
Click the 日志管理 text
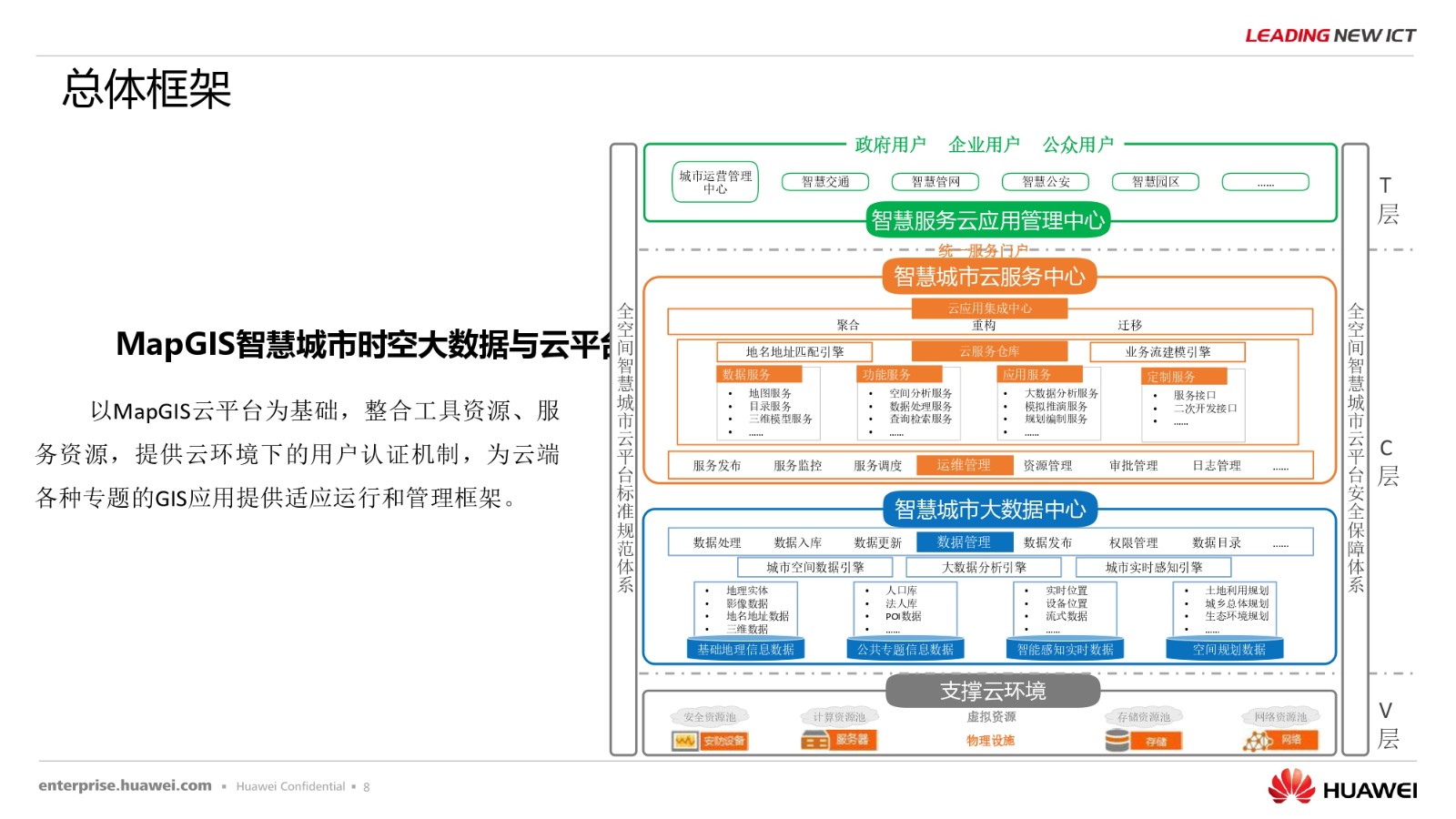tap(1217, 466)
